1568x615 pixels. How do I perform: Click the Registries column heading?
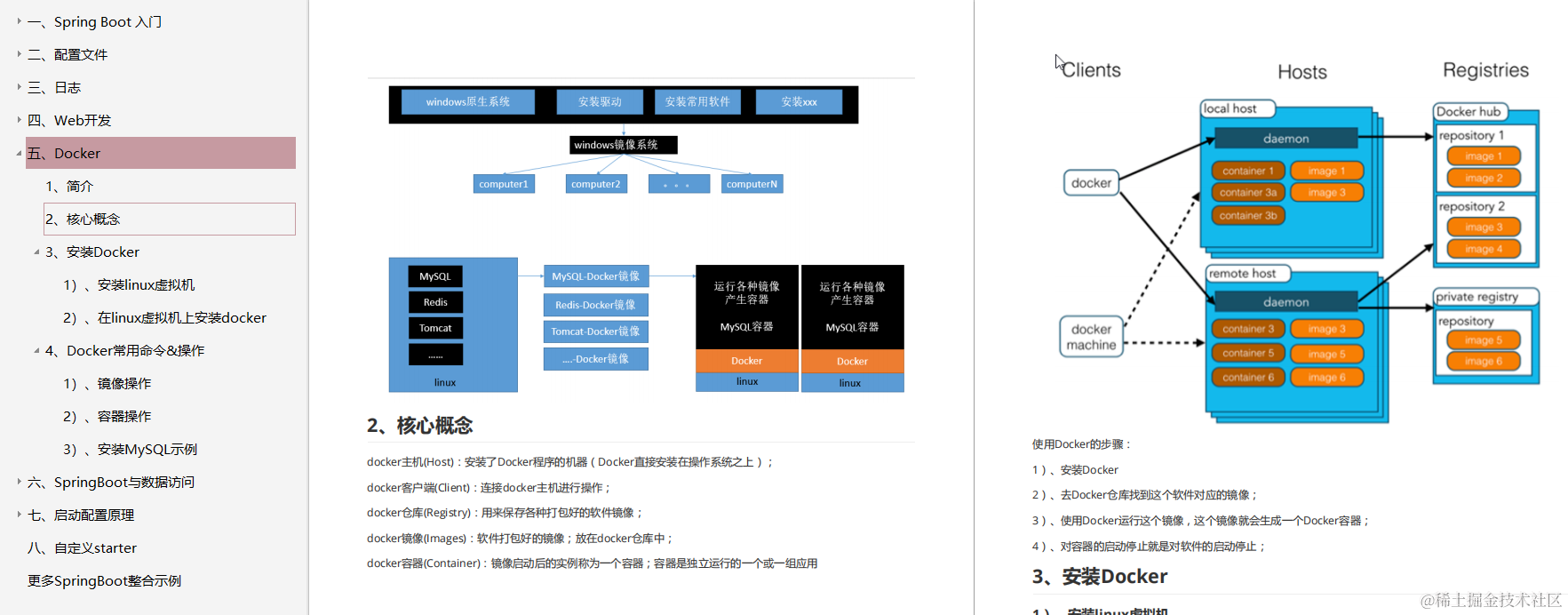point(1485,70)
